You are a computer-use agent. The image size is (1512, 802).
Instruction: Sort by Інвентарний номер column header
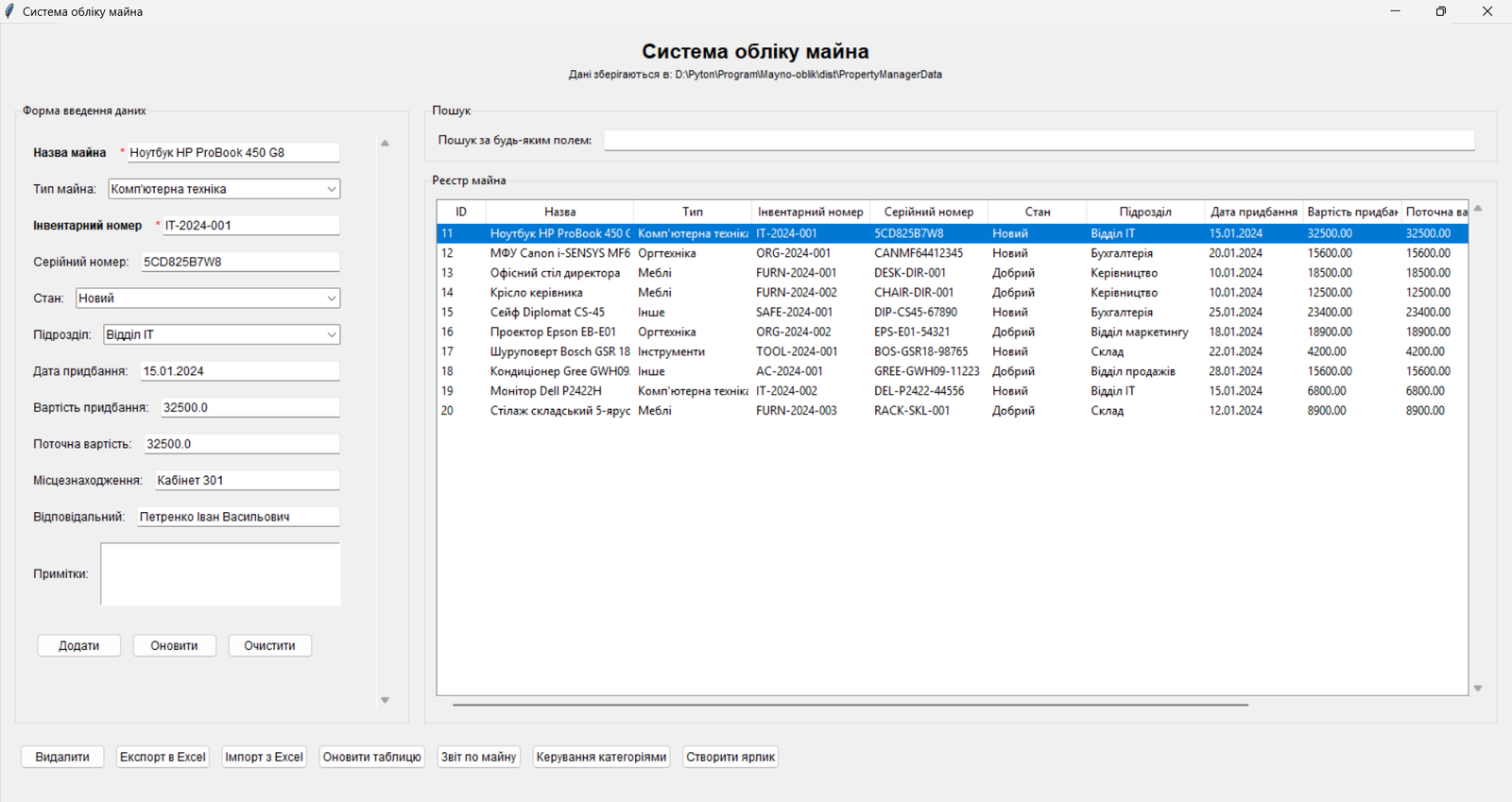[x=810, y=212]
